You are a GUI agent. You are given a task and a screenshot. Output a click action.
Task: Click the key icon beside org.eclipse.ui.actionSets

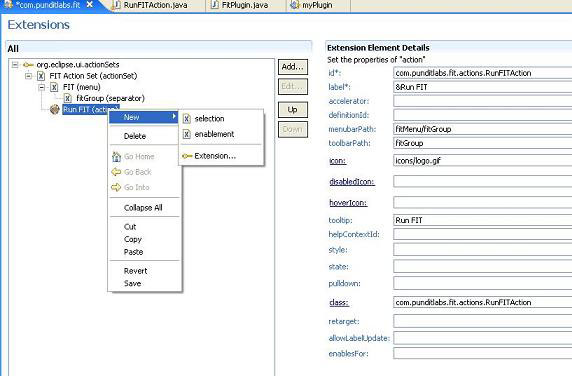tap(28, 65)
